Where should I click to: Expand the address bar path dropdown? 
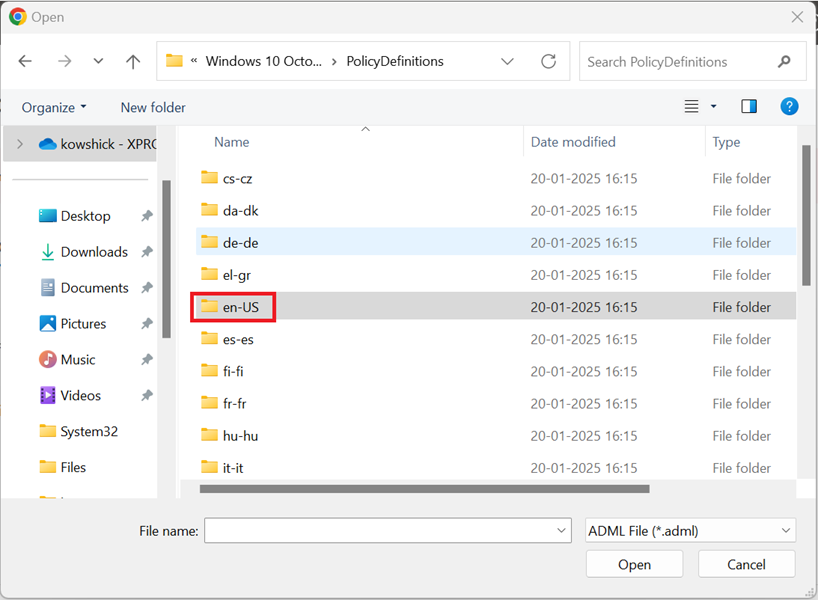(507, 62)
